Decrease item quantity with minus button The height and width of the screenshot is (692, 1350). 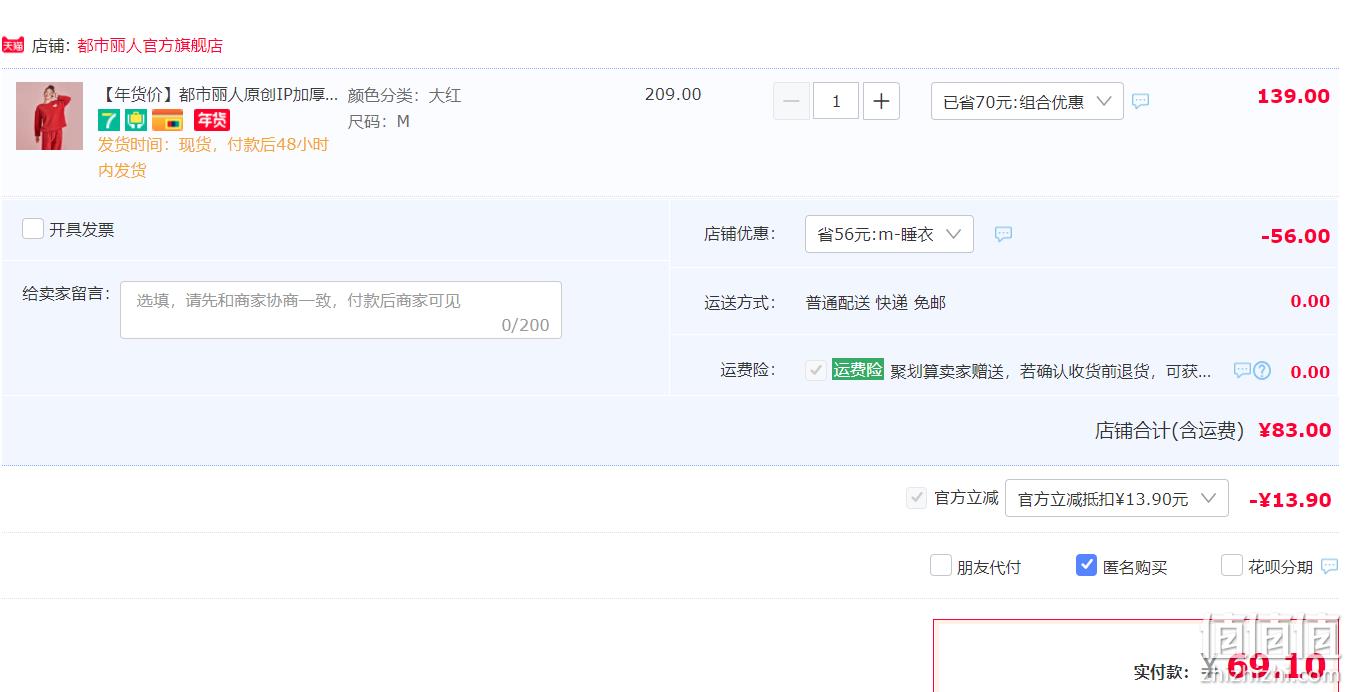791,101
